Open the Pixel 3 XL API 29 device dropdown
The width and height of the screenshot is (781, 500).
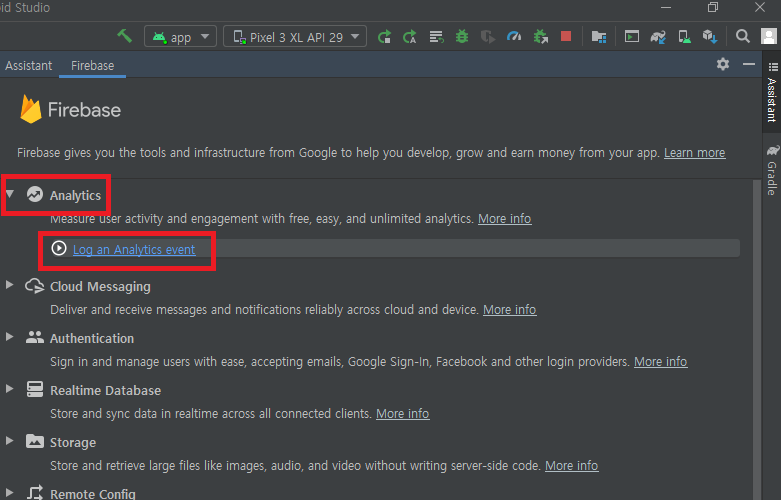(295, 37)
